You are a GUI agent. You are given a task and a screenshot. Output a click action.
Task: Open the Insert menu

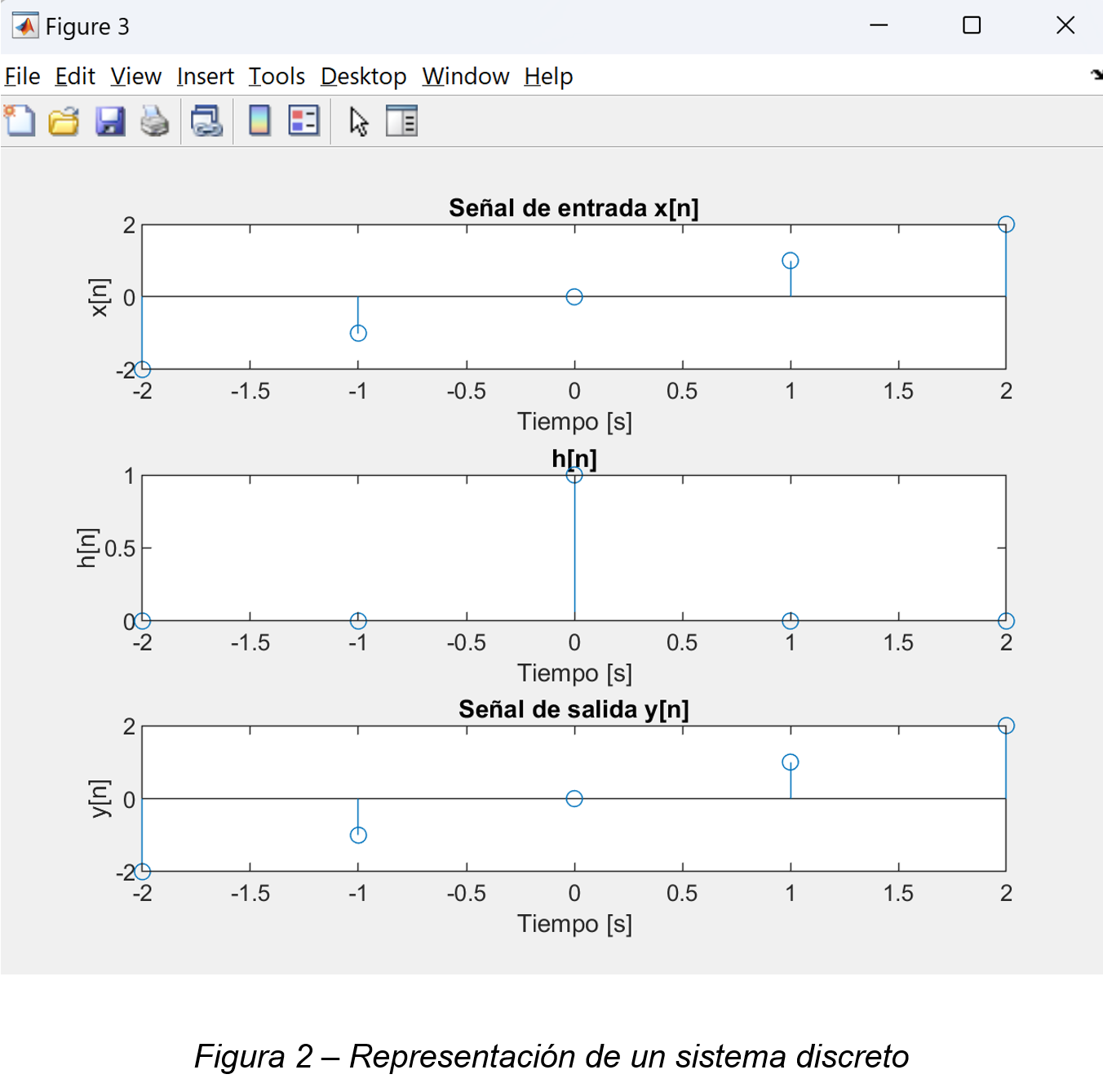pyautogui.click(x=205, y=77)
